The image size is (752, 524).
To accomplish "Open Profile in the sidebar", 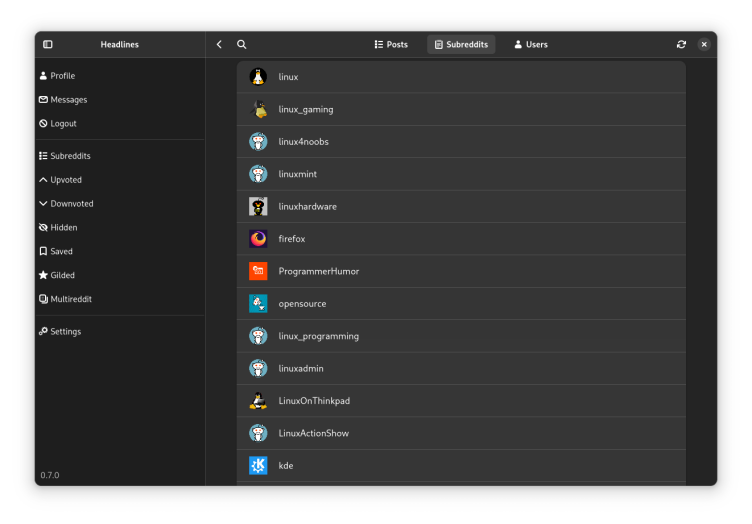I will (x=62, y=76).
